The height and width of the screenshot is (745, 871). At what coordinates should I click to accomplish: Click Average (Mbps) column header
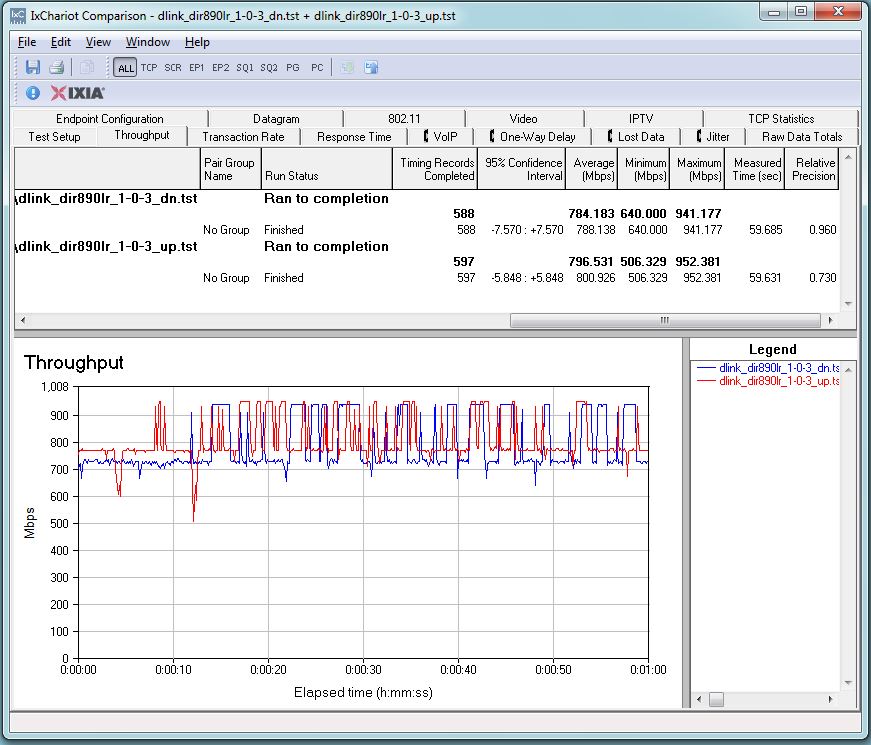[x=592, y=169]
